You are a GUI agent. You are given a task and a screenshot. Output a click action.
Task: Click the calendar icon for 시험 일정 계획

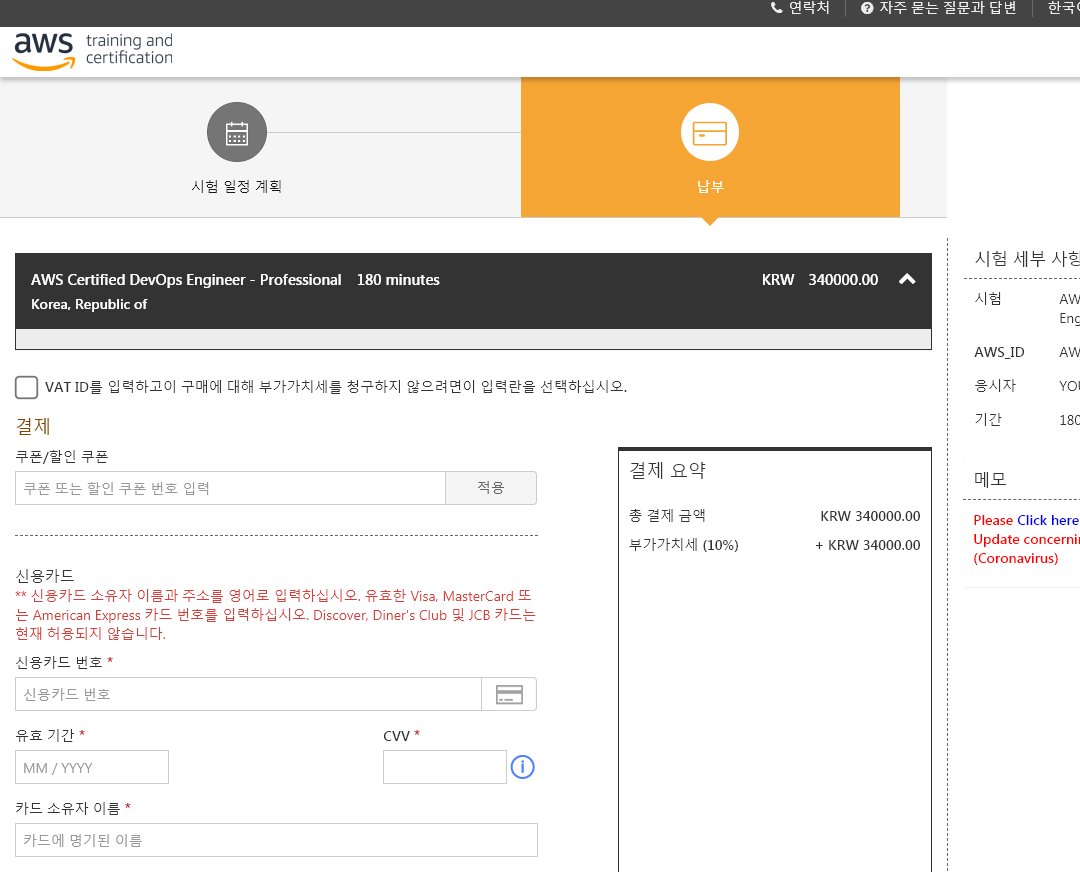237,132
